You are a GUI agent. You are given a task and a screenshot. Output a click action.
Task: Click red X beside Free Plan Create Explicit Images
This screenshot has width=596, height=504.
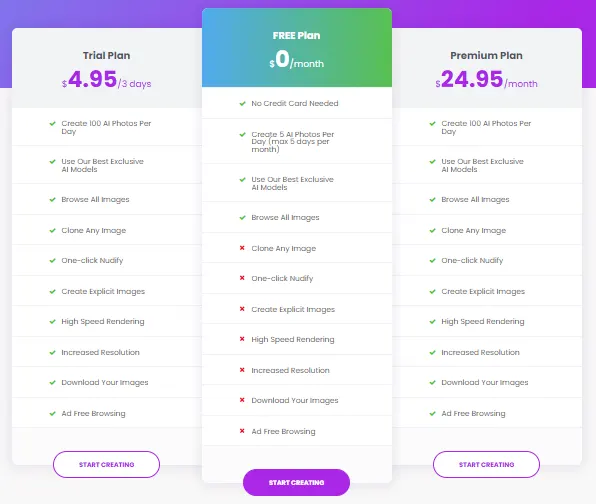click(242, 309)
